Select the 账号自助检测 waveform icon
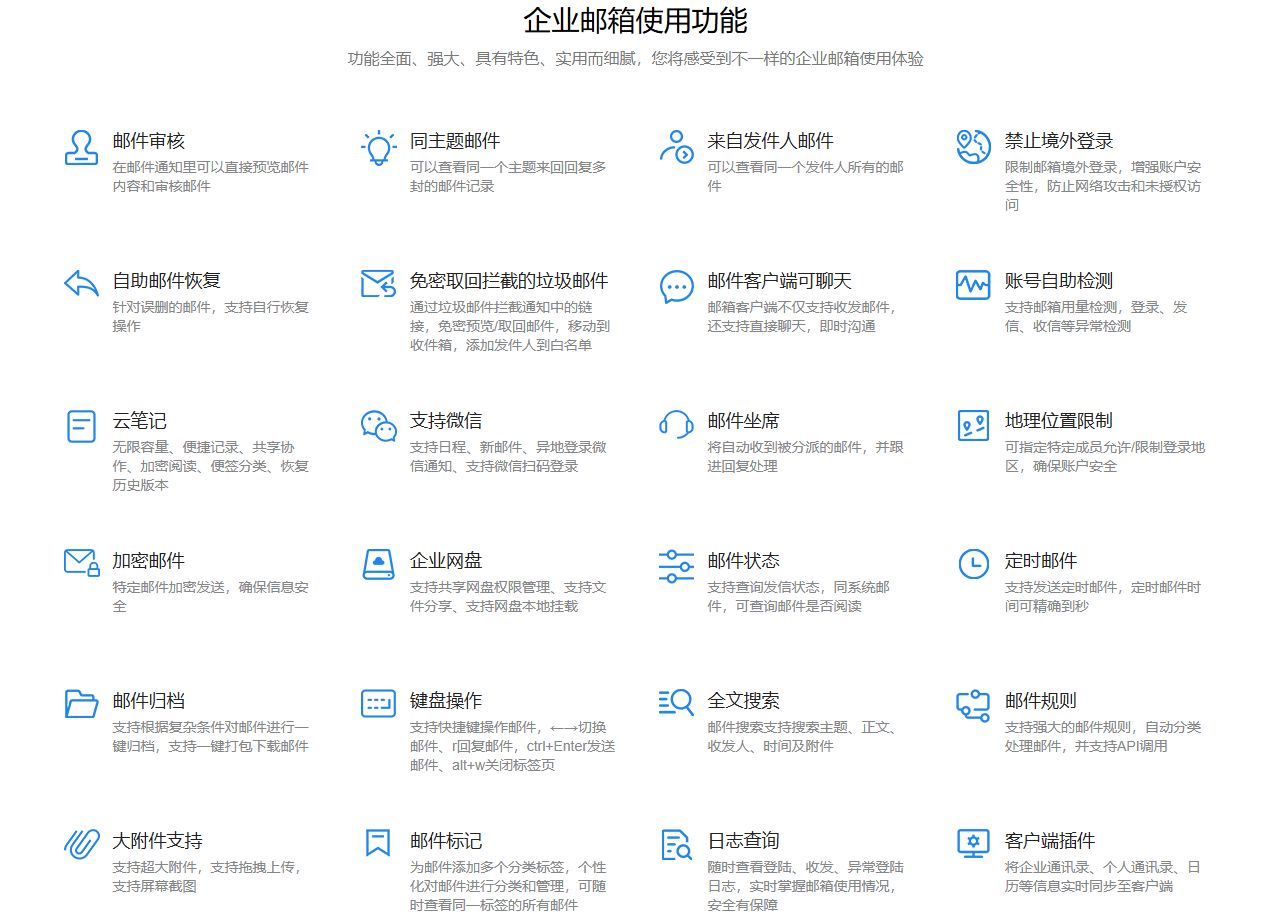The height and width of the screenshot is (919, 1267). pyautogui.click(x=972, y=285)
